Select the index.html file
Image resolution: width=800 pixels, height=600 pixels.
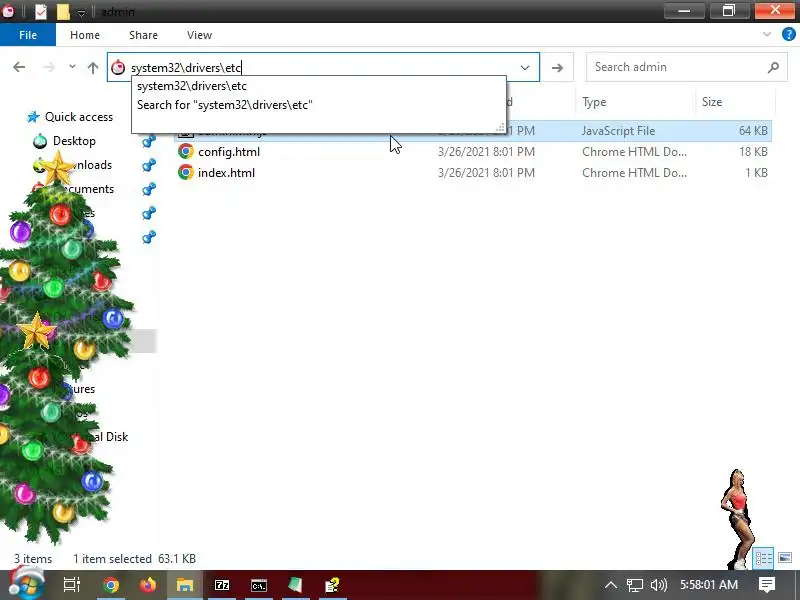(x=226, y=172)
